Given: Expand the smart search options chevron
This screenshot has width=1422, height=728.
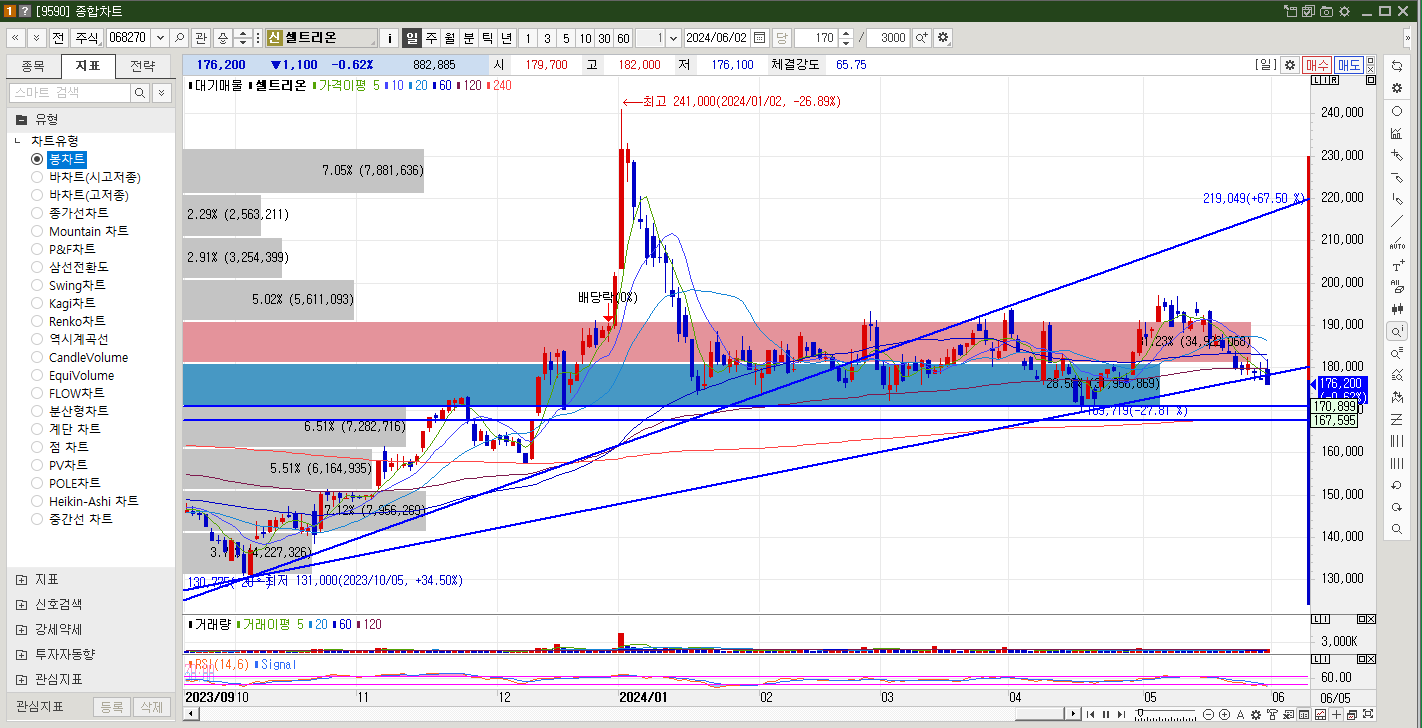Looking at the screenshot, I should (161, 92).
